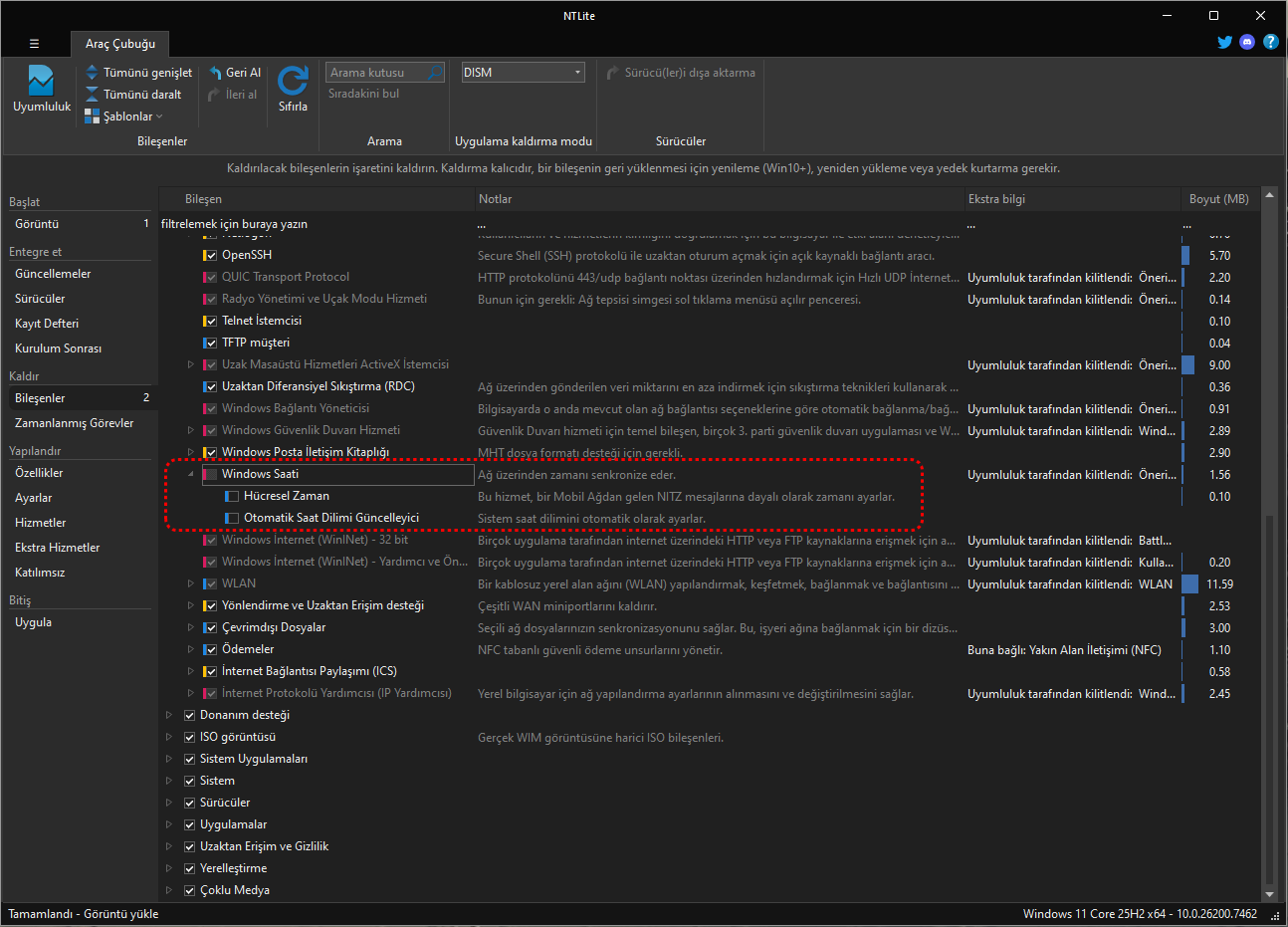Click Tümünü genişlet to expand all
Image resolution: width=1288 pixels, height=927 pixels.
click(x=137, y=73)
